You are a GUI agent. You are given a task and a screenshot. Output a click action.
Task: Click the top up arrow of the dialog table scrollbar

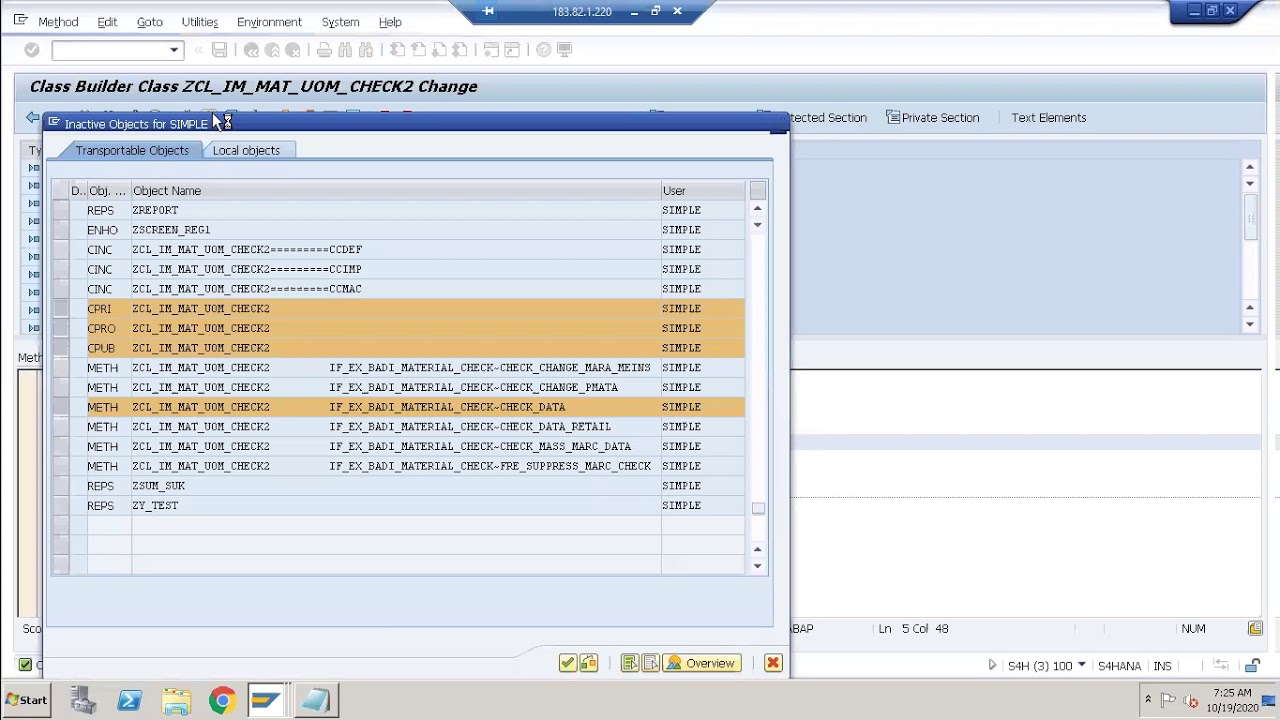coord(757,209)
